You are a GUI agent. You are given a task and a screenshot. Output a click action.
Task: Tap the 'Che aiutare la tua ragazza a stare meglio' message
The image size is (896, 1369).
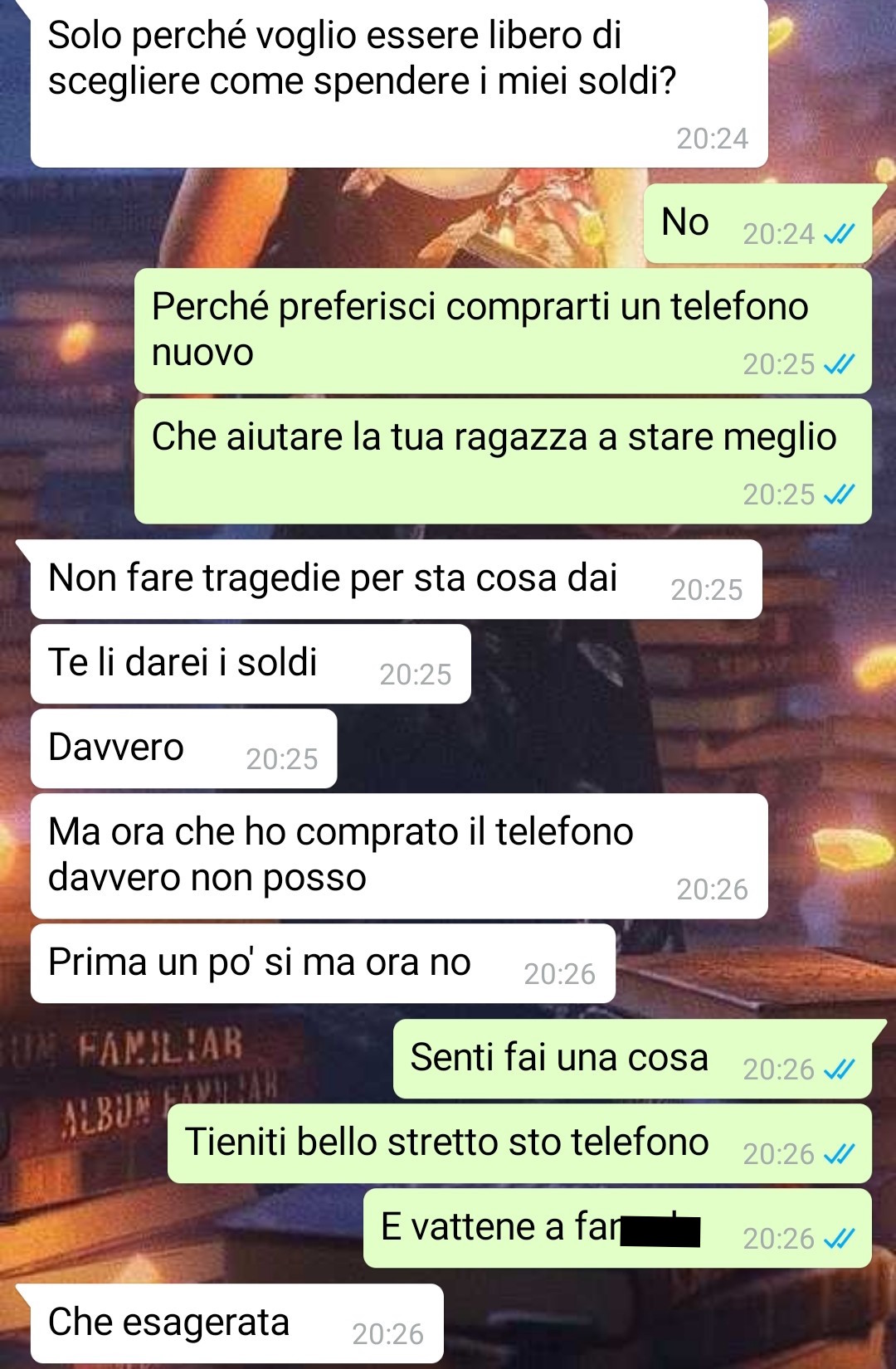(x=503, y=461)
